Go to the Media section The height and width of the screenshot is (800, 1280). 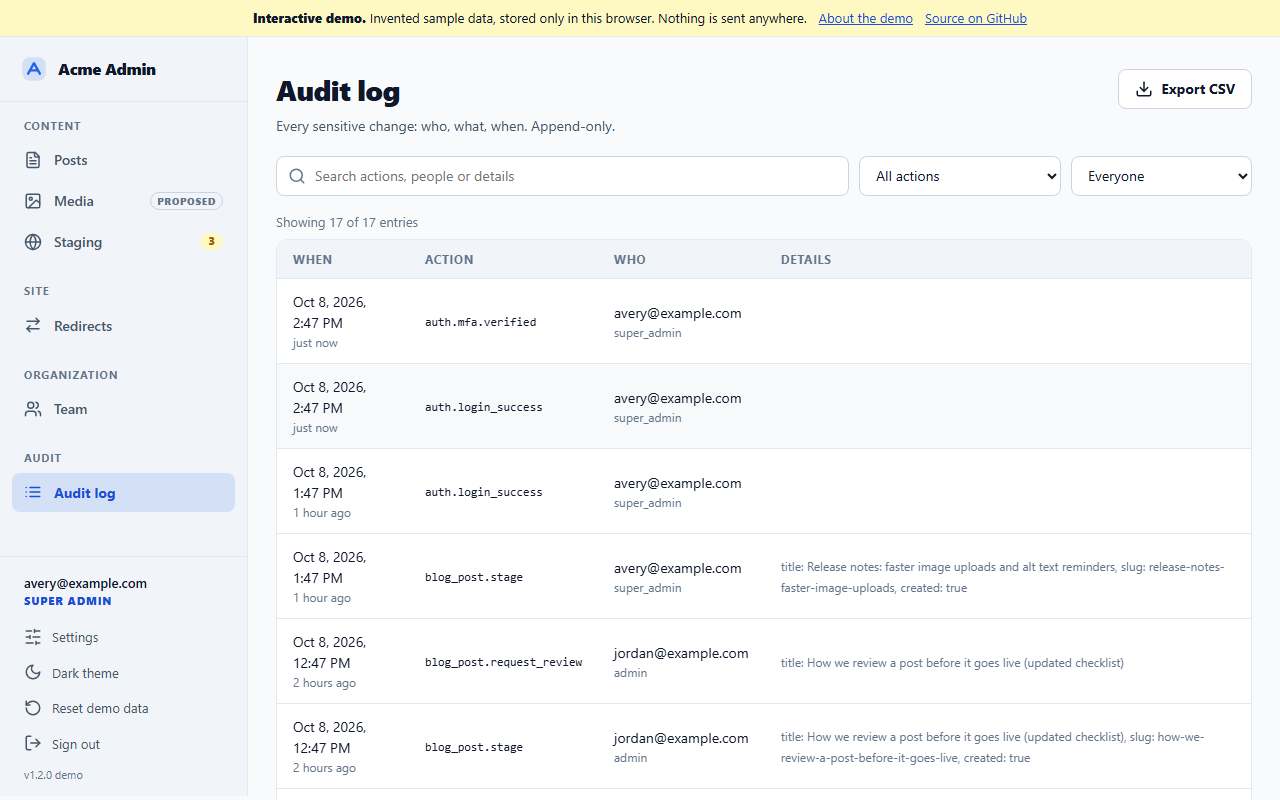(x=123, y=201)
